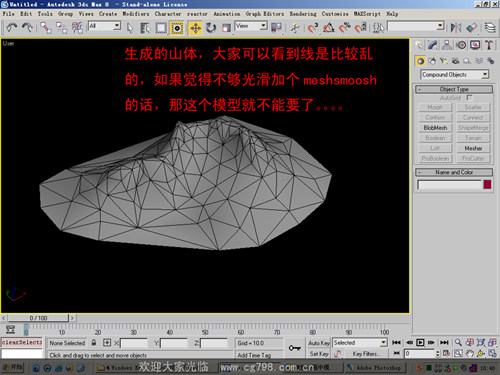Click the BlobMesh button

tap(435, 128)
